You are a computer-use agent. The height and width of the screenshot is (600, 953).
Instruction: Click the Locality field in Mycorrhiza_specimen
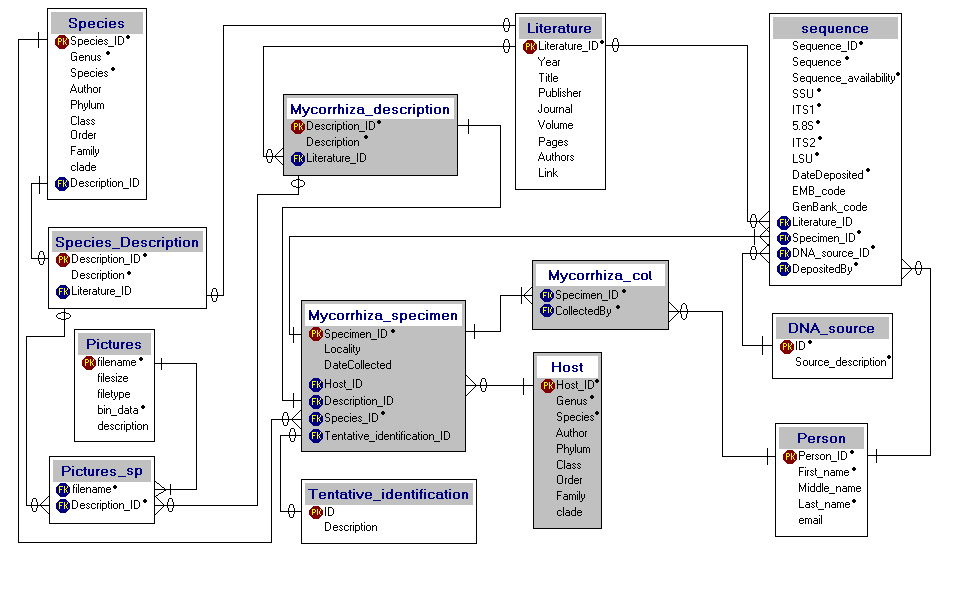342,350
